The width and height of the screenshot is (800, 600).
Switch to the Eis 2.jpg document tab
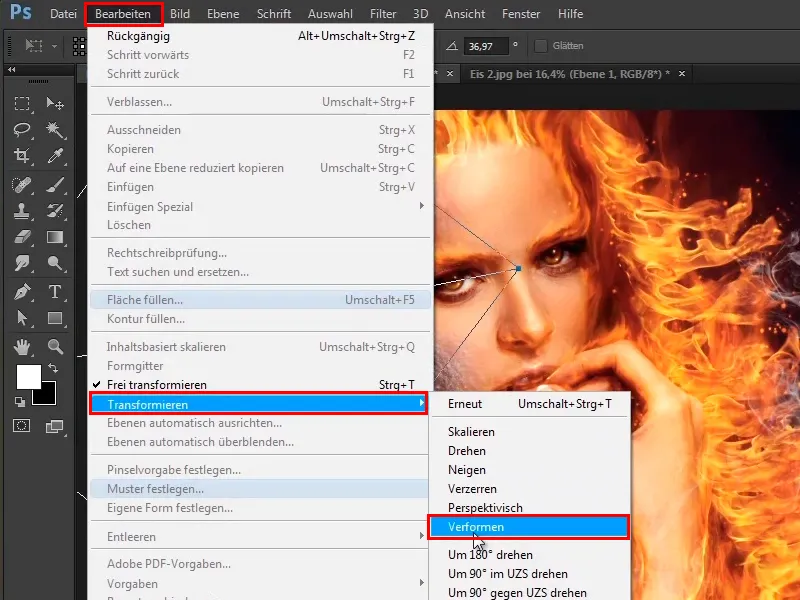[x=570, y=74]
